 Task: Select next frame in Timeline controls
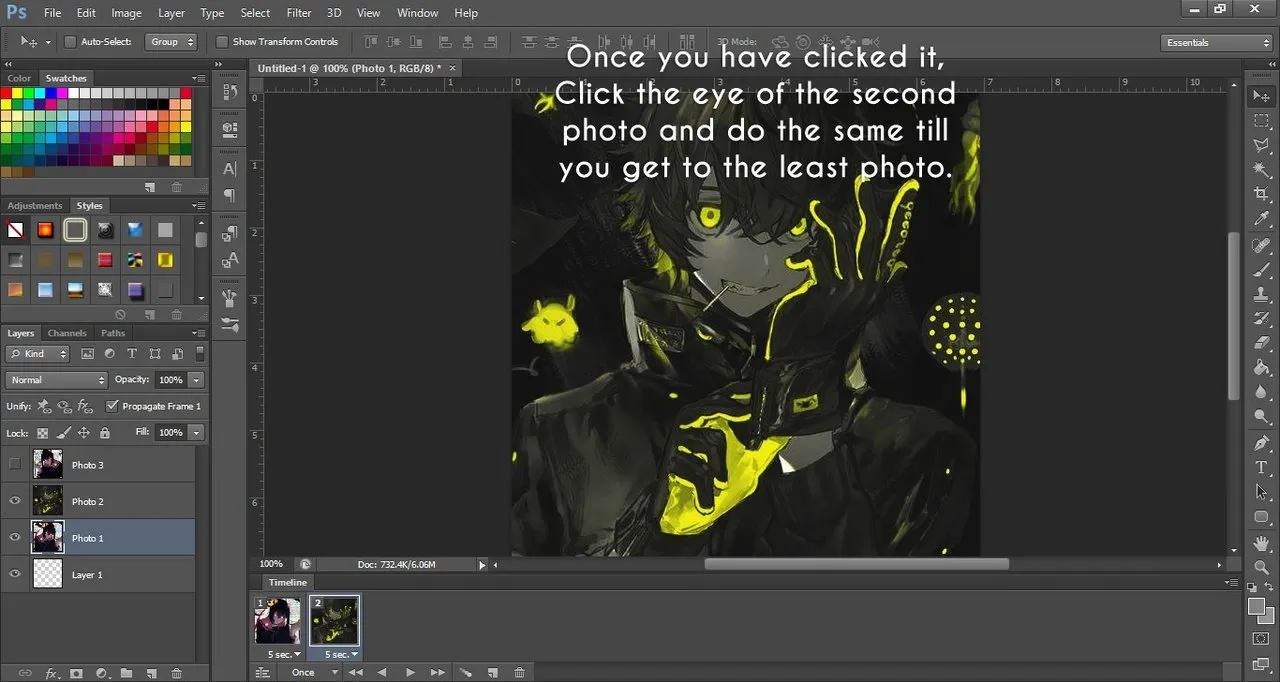437,673
